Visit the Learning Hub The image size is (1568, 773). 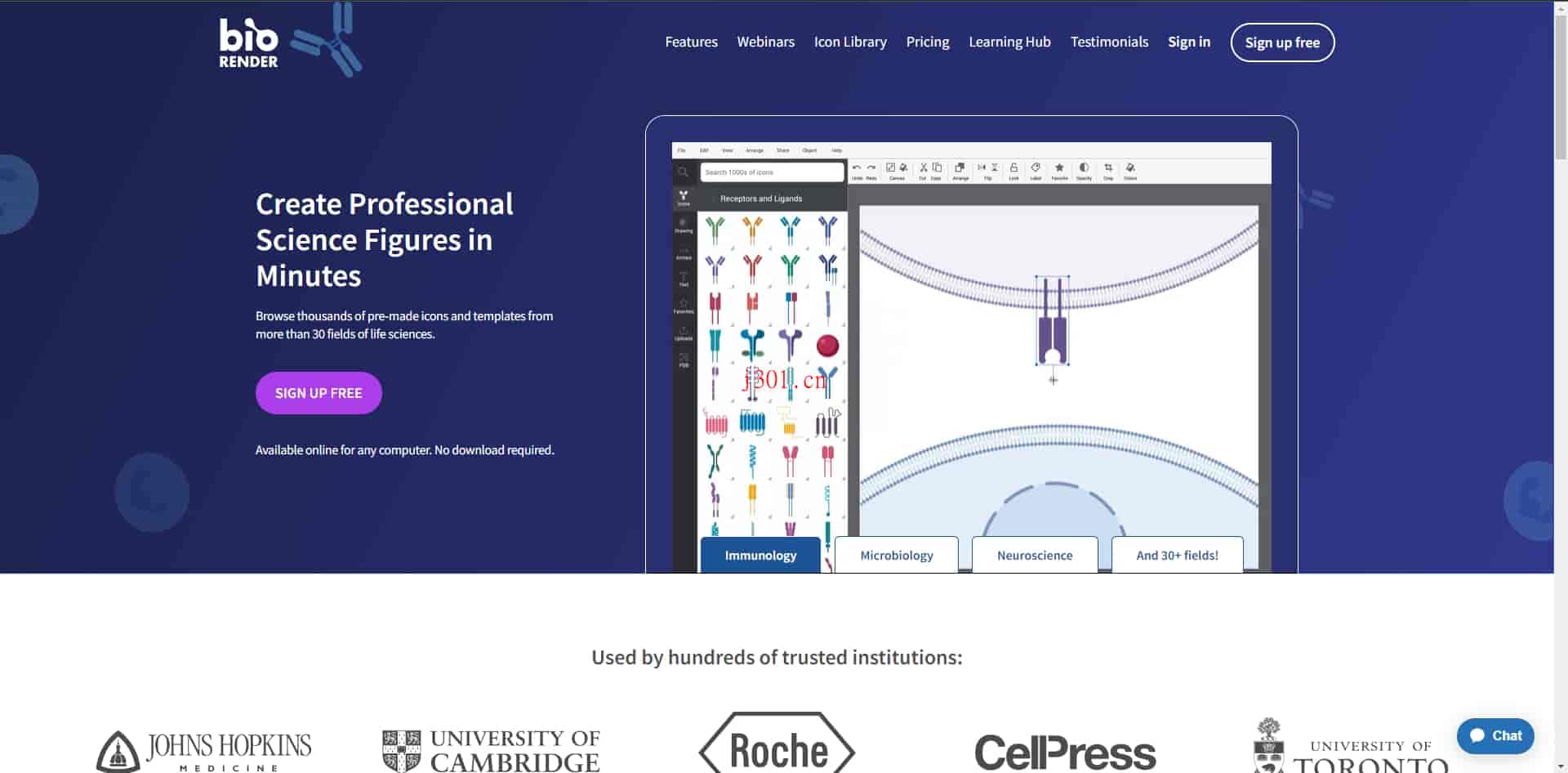pyautogui.click(x=1009, y=42)
